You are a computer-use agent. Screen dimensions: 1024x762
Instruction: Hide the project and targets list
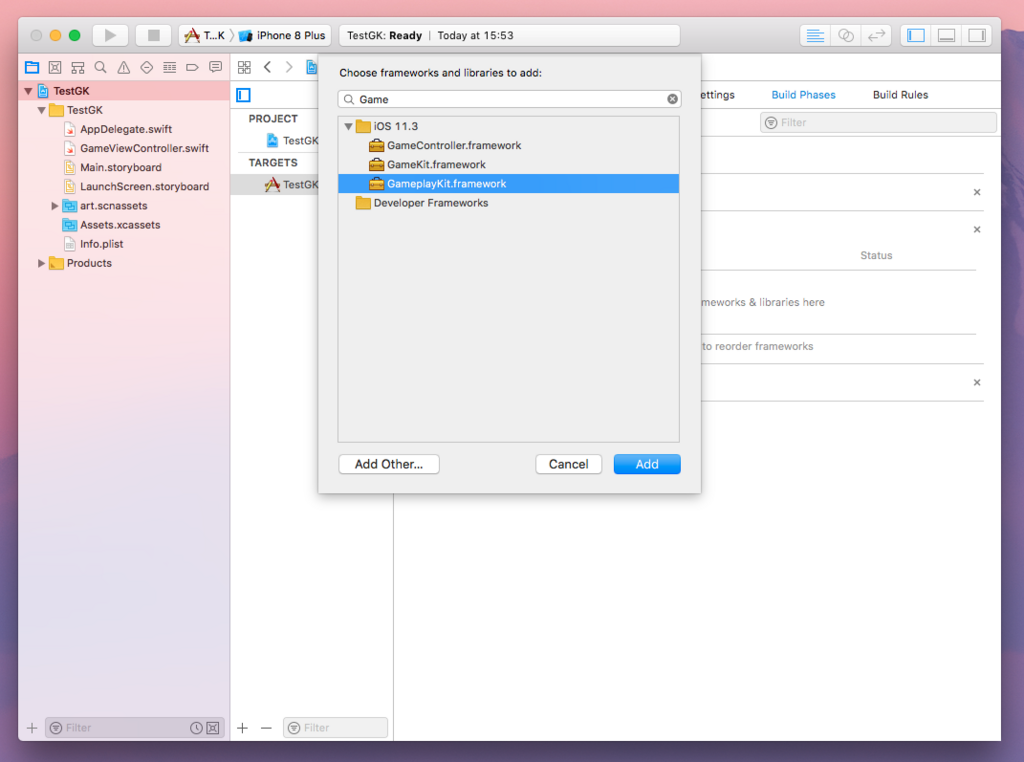[x=244, y=95]
